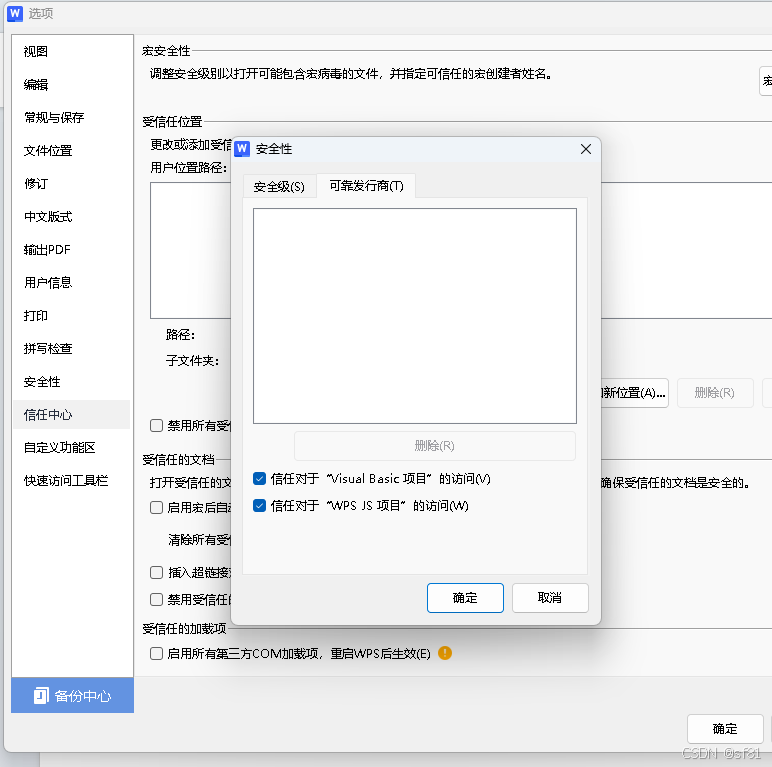Screen dimensions: 772x767
Task: Toggle the 启用宏后自 checkbox
Action: 157,507
